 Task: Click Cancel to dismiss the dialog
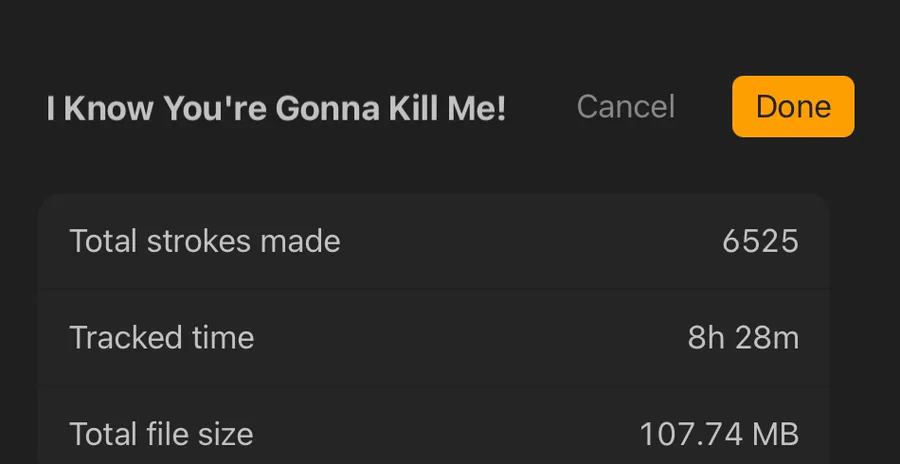tap(626, 106)
